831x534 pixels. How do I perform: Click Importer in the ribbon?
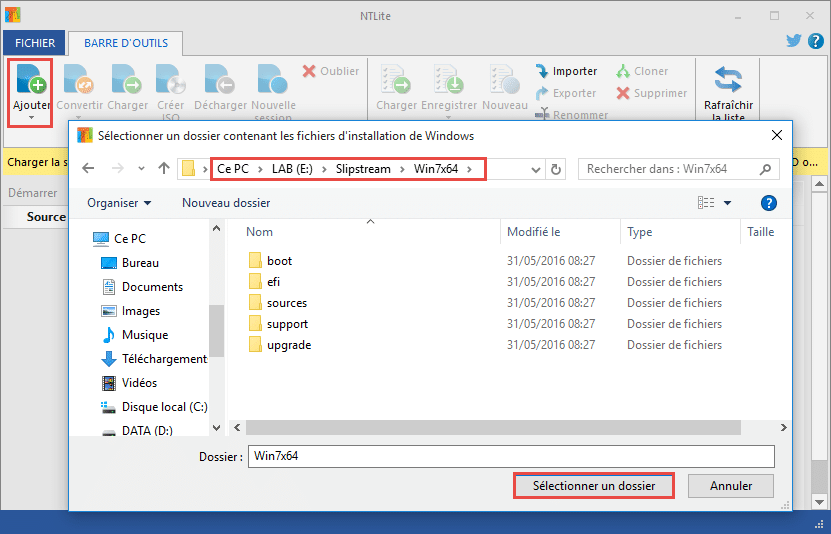[566, 71]
